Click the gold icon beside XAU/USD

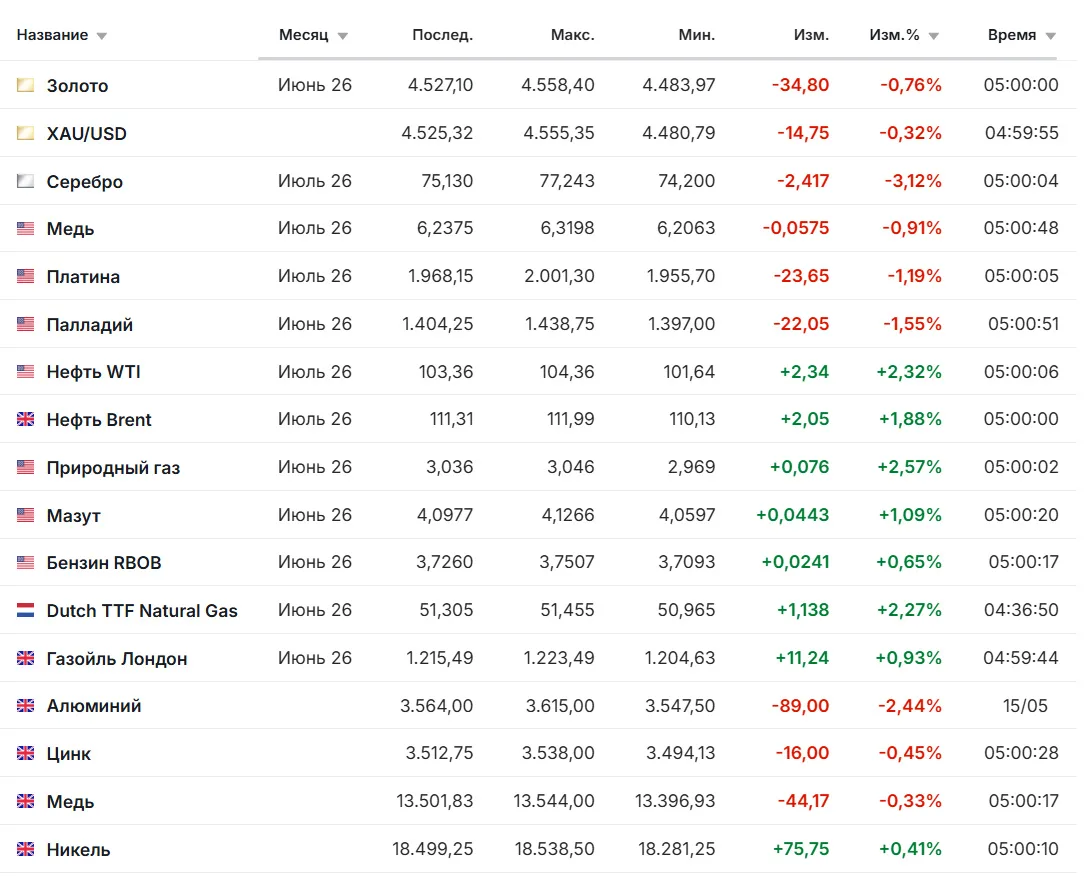coord(26,133)
